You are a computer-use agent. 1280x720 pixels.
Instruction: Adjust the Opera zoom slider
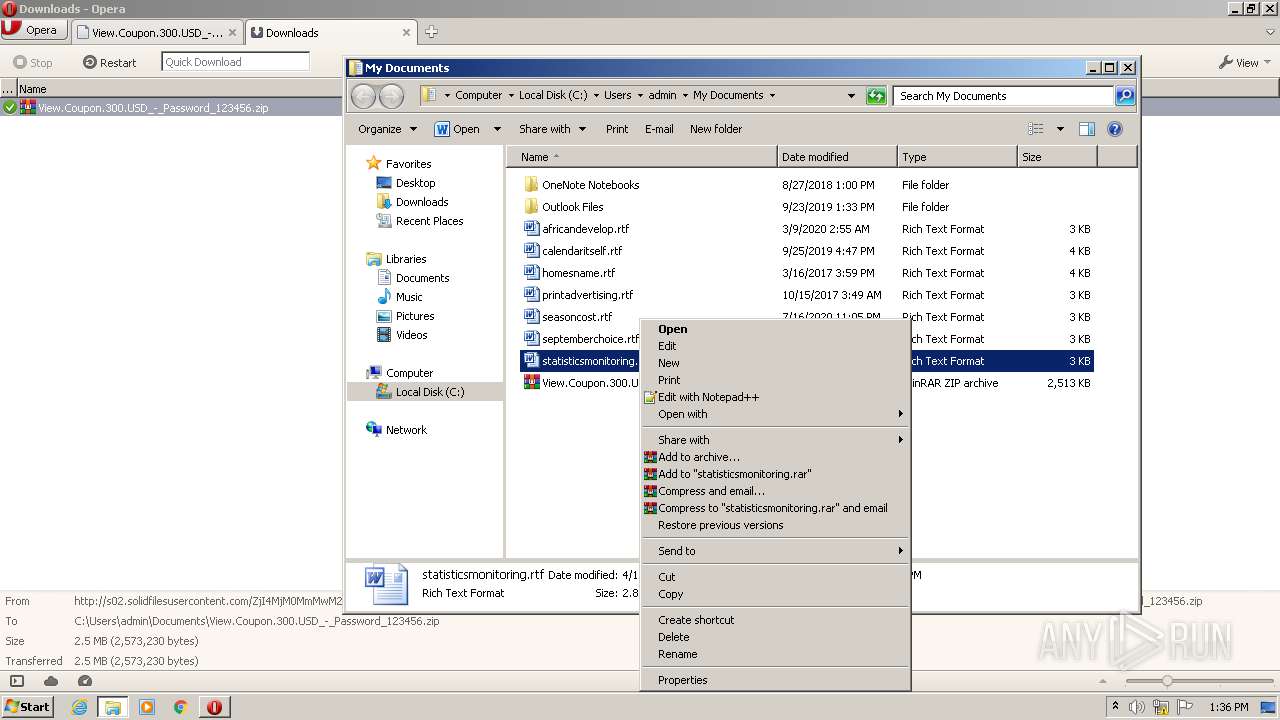[x=1166, y=681]
